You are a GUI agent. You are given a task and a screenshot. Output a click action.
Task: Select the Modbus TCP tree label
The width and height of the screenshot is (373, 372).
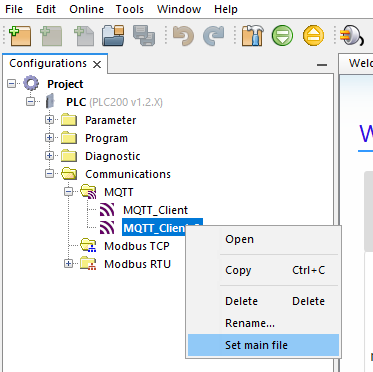[137, 246]
